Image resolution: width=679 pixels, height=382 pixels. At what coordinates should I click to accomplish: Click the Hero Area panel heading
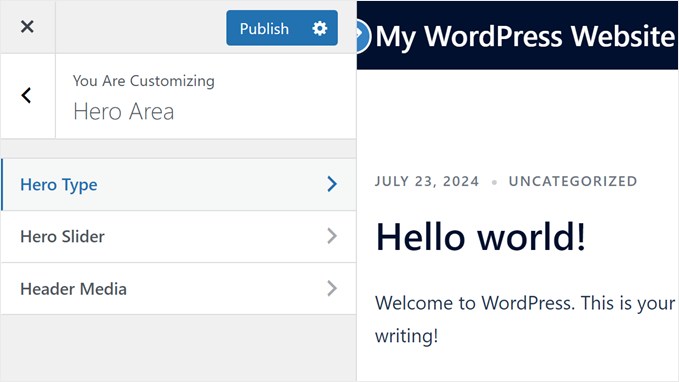tap(124, 112)
